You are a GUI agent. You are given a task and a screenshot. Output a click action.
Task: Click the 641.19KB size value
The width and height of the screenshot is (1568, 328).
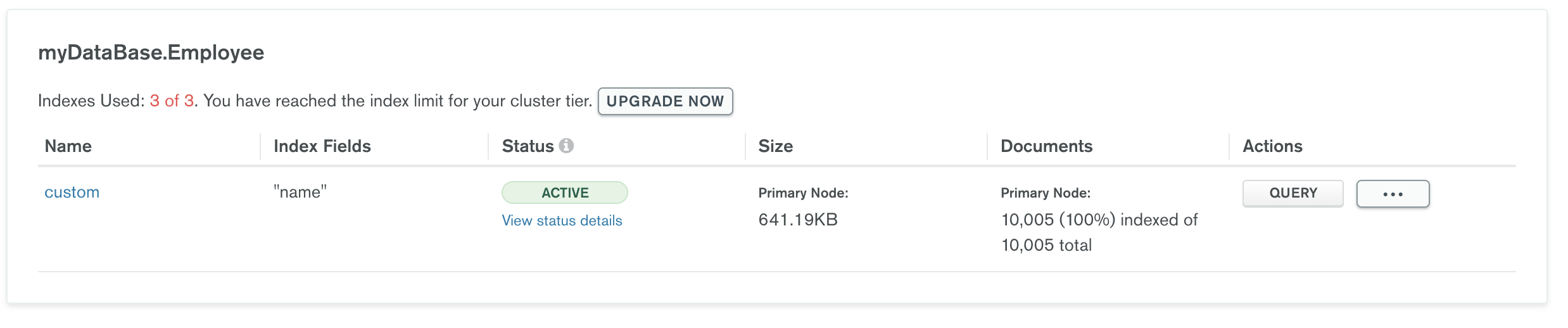point(798,220)
